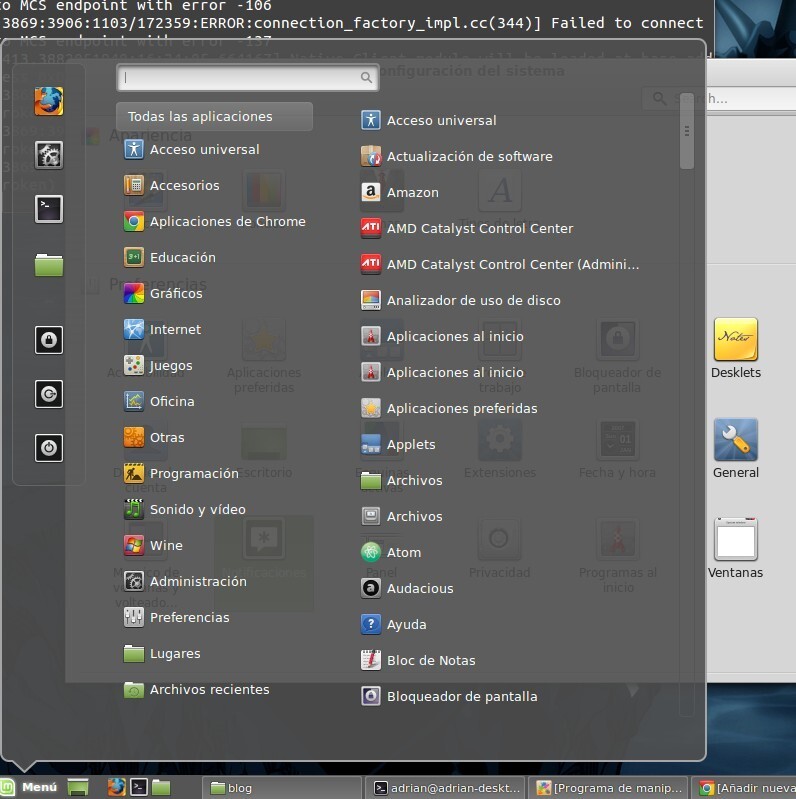796x799 pixels.
Task: Click the shutdown power icon in sidebar
Action: click(x=49, y=448)
